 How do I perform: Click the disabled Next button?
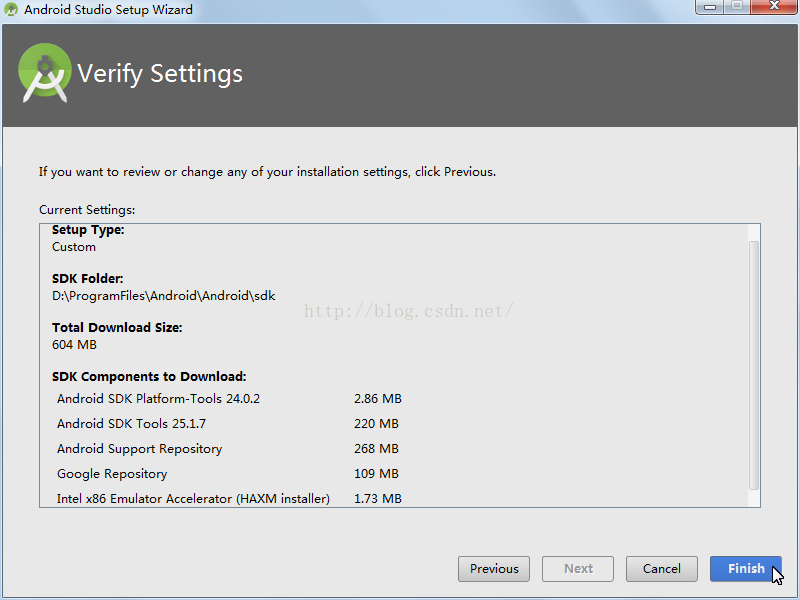[578, 568]
